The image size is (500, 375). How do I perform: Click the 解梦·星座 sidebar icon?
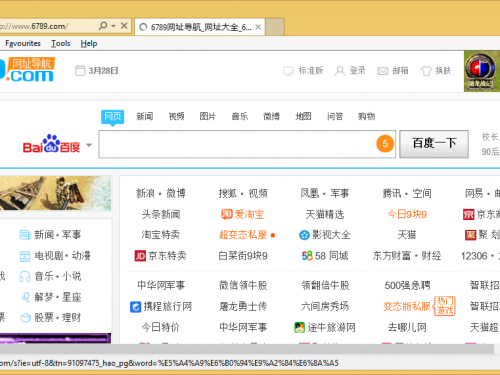[25, 297]
